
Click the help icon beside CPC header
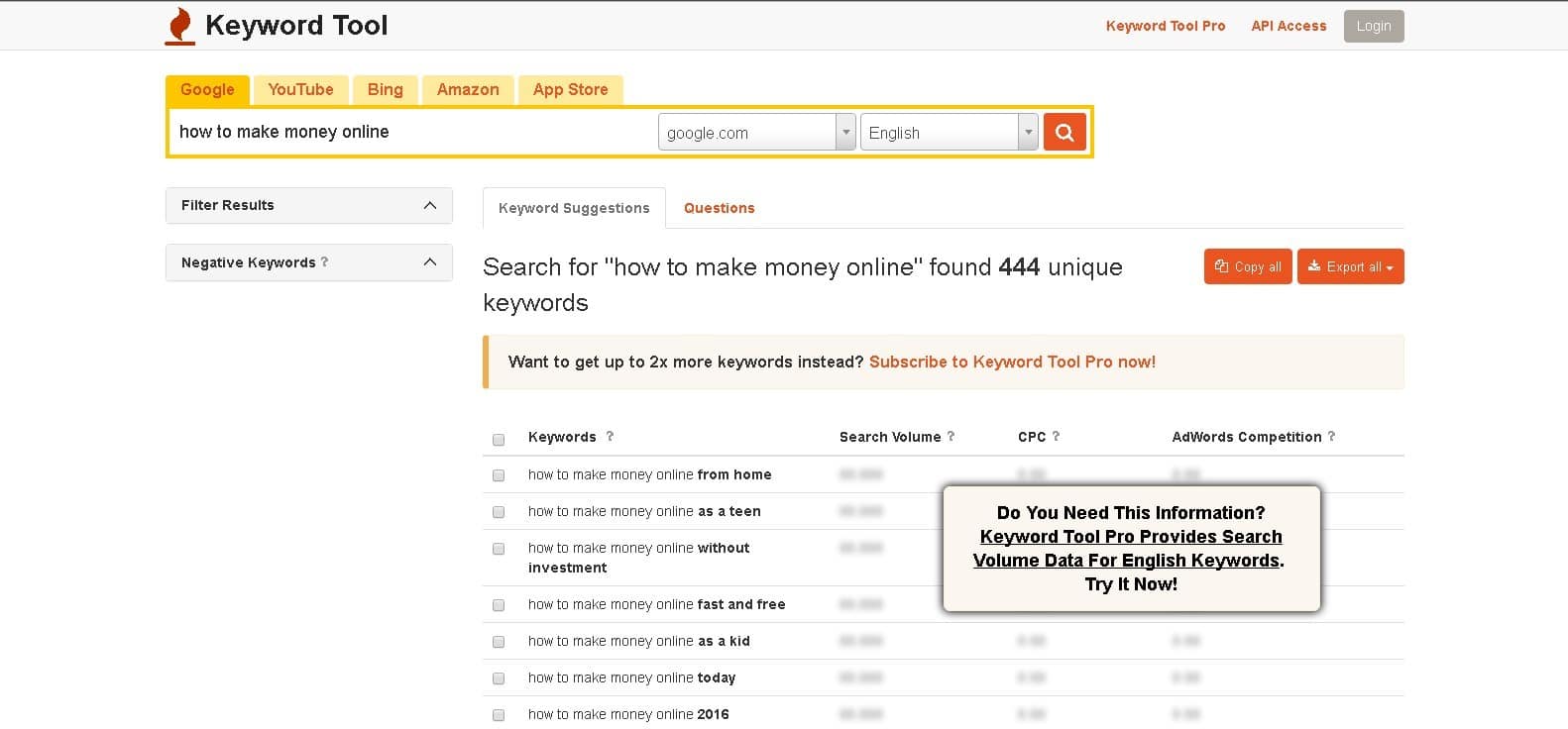[1056, 436]
